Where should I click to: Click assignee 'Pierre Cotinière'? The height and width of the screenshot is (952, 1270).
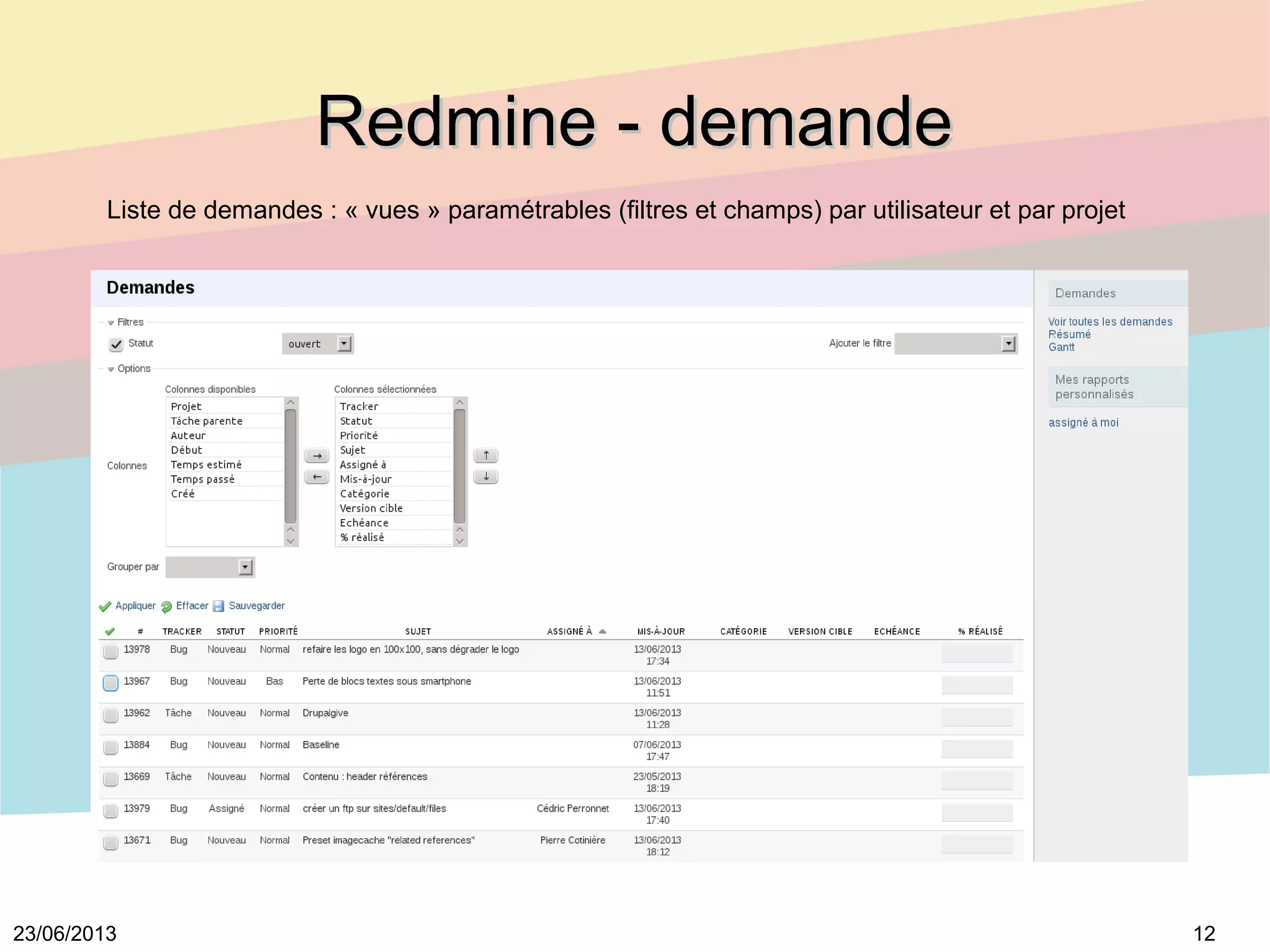point(572,840)
